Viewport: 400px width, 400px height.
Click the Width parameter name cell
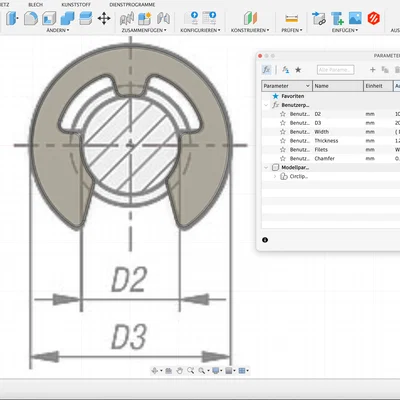[322, 132]
